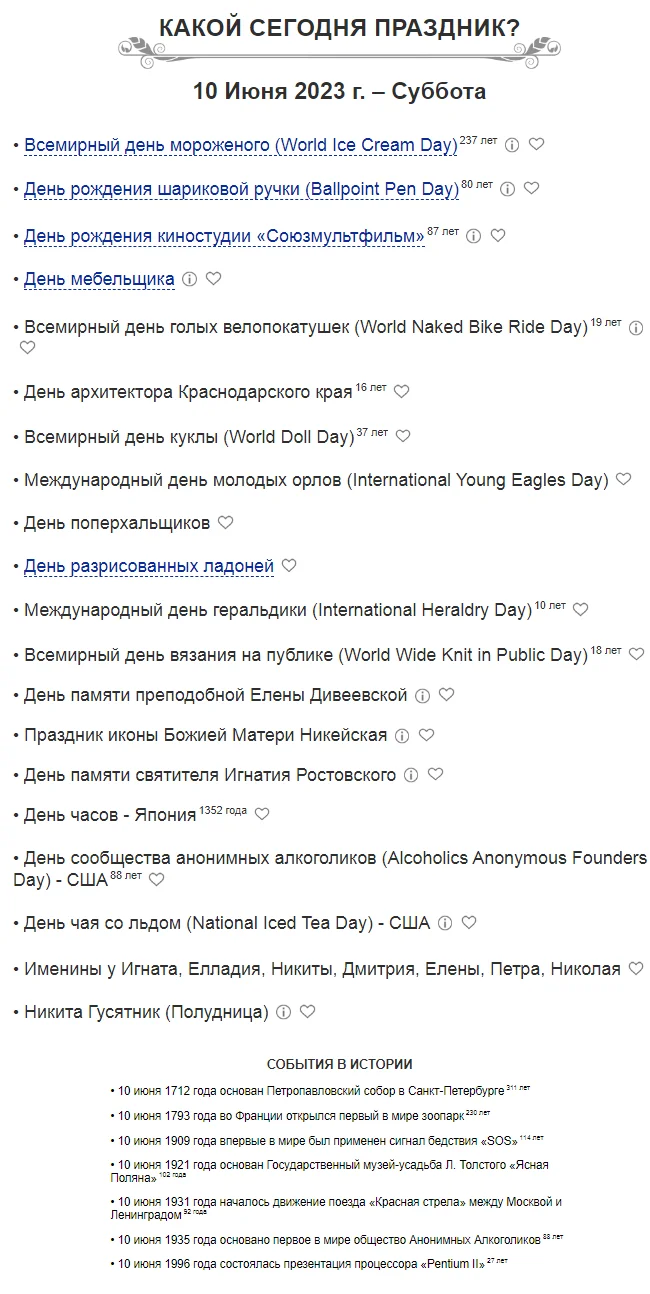
Task: Like World Ice Cream Day with heart
Action: coord(537,144)
